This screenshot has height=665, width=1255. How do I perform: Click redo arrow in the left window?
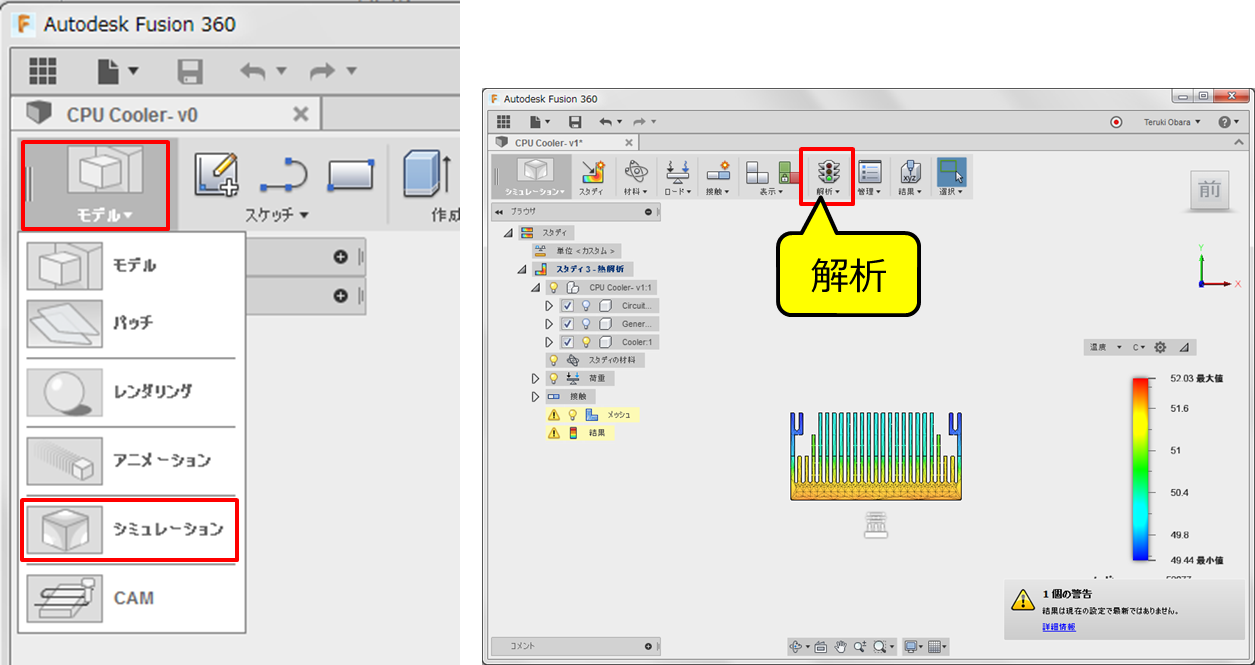click(324, 71)
